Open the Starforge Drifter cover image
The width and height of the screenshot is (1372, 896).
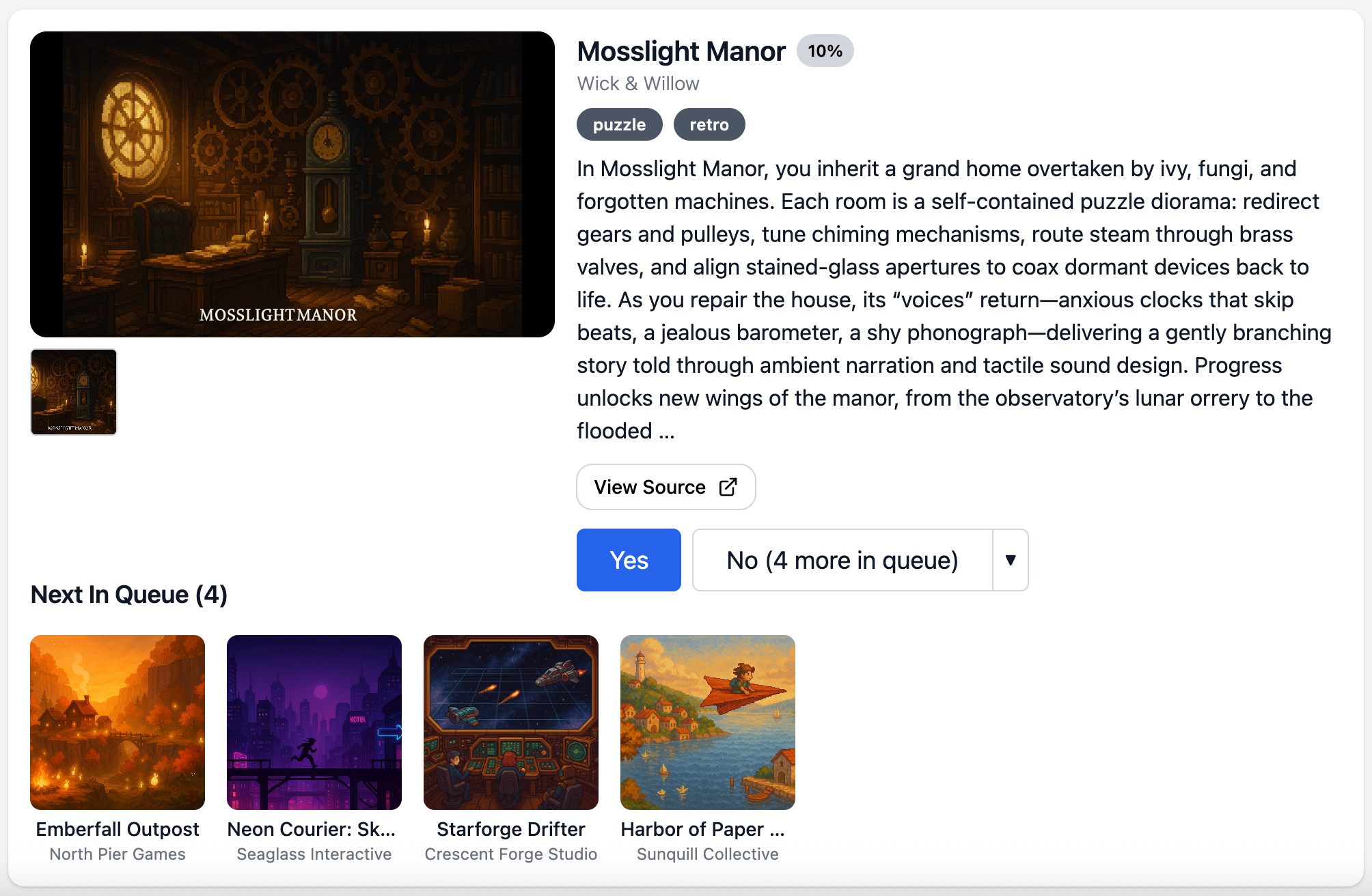511,723
